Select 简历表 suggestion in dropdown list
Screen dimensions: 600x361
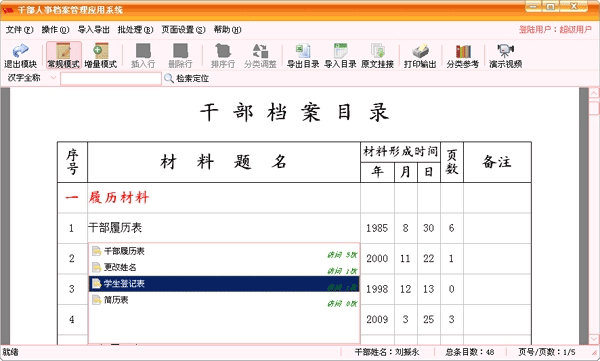point(224,300)
